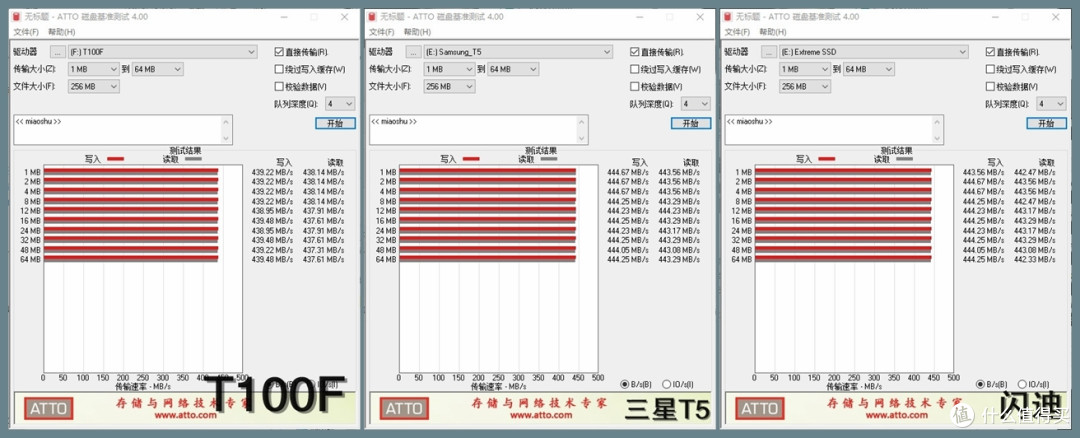The width and height of the screenshot is (1080, 438).
Task: Click 439.48 MB/s write value at 64 MB row
Action: point(272,260)
